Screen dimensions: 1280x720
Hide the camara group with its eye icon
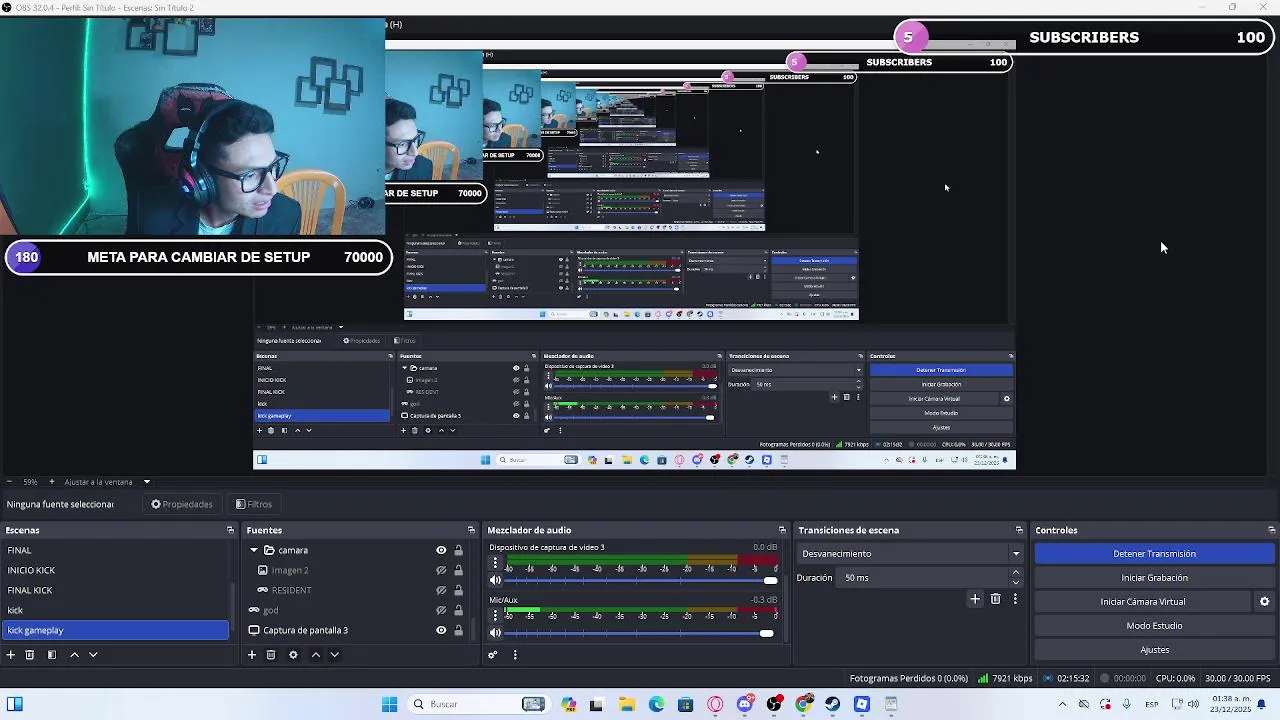point(441,550)
